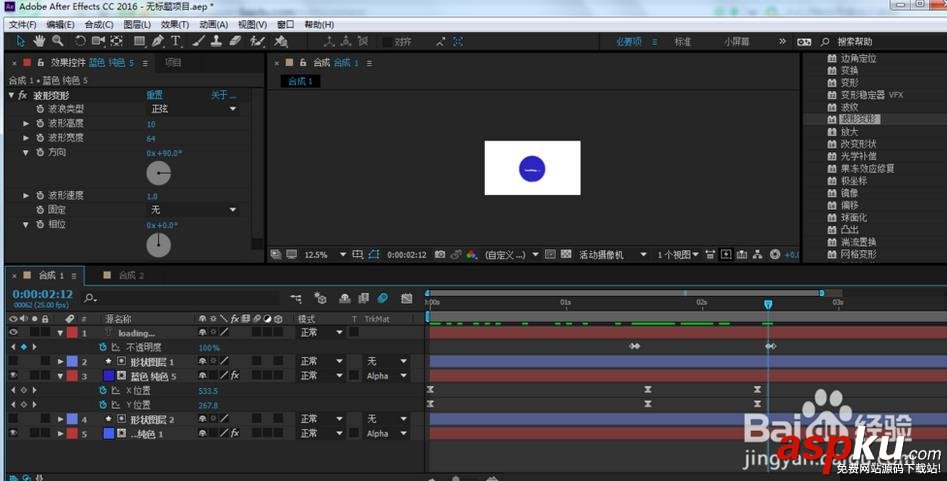Screen dimensions: 947x481
Task: Toggle the shy layers icon in timeline
Action: (345, 298)
